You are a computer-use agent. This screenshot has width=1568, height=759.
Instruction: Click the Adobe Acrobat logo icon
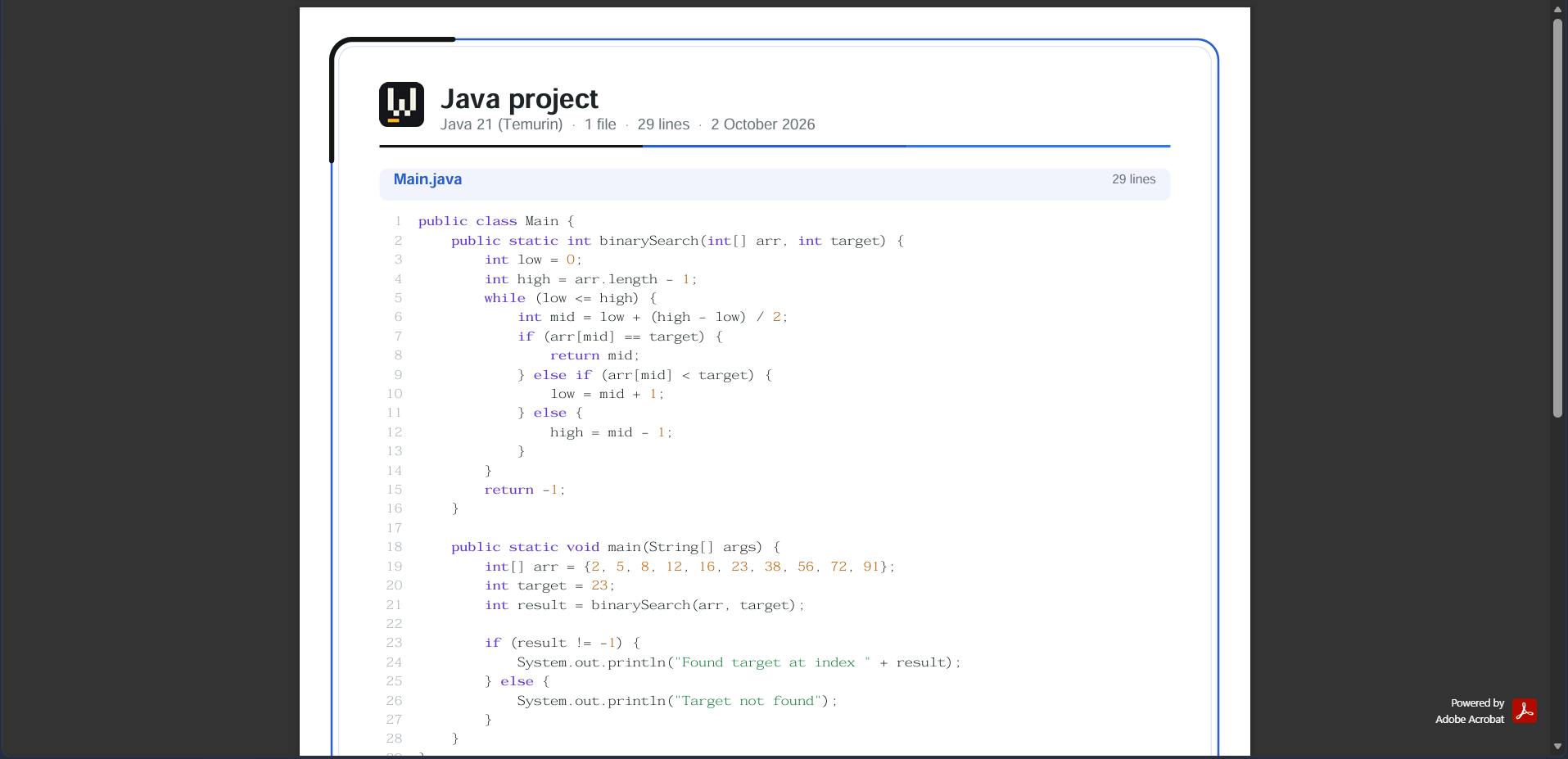point(1525,711)
